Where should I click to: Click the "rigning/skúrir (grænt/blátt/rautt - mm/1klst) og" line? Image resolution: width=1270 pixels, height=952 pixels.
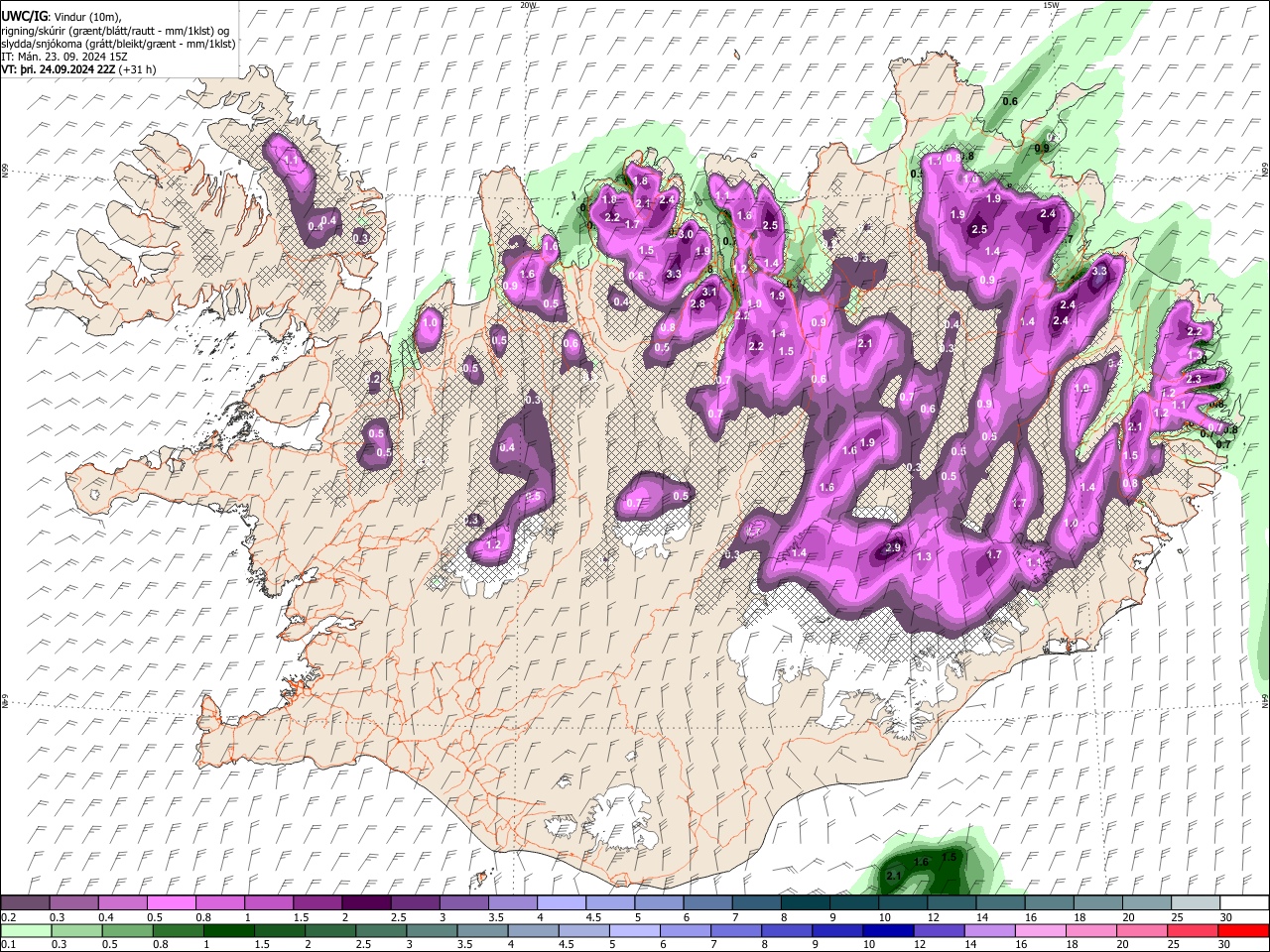click(x=115, y=31)
